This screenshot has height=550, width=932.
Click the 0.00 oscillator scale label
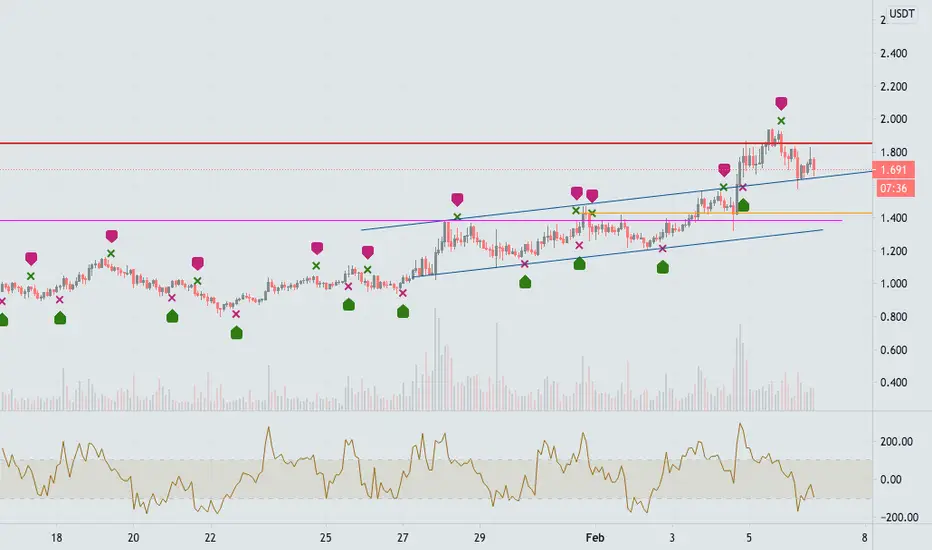891,479
